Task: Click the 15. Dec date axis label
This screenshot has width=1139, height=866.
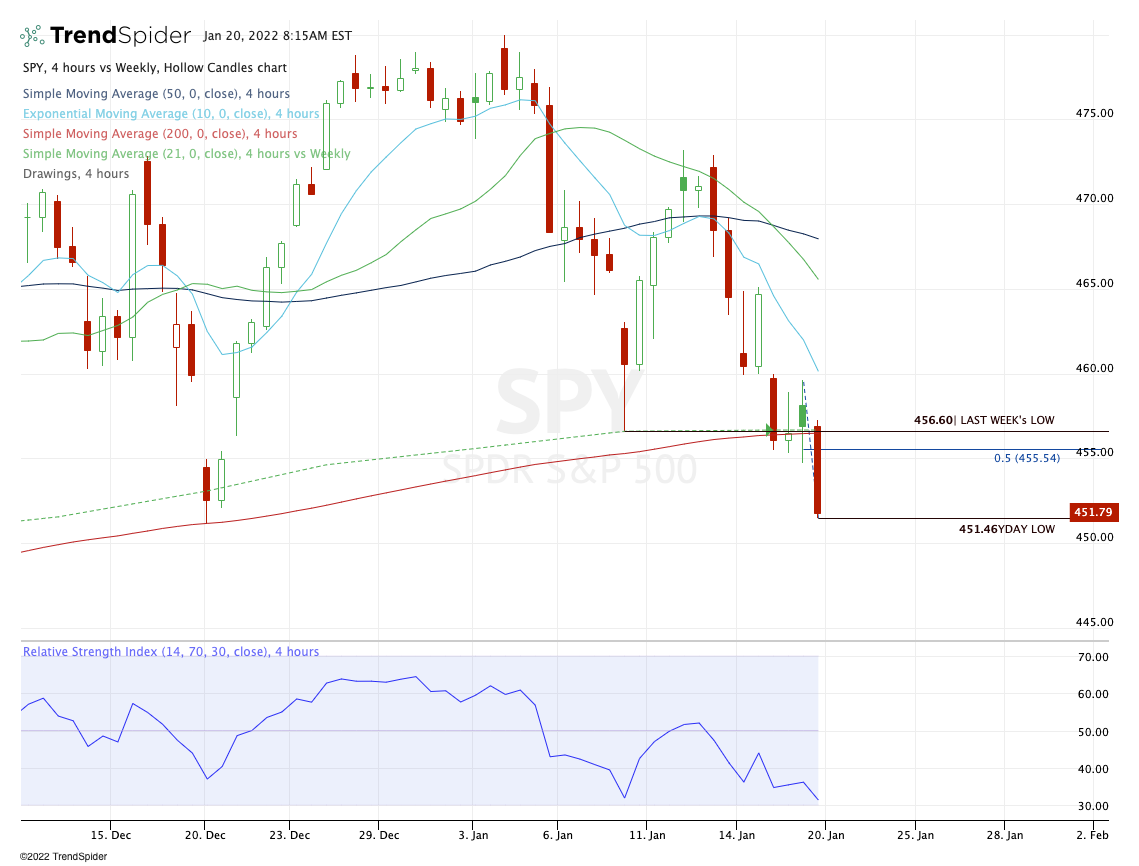Action: coord(111,835)
